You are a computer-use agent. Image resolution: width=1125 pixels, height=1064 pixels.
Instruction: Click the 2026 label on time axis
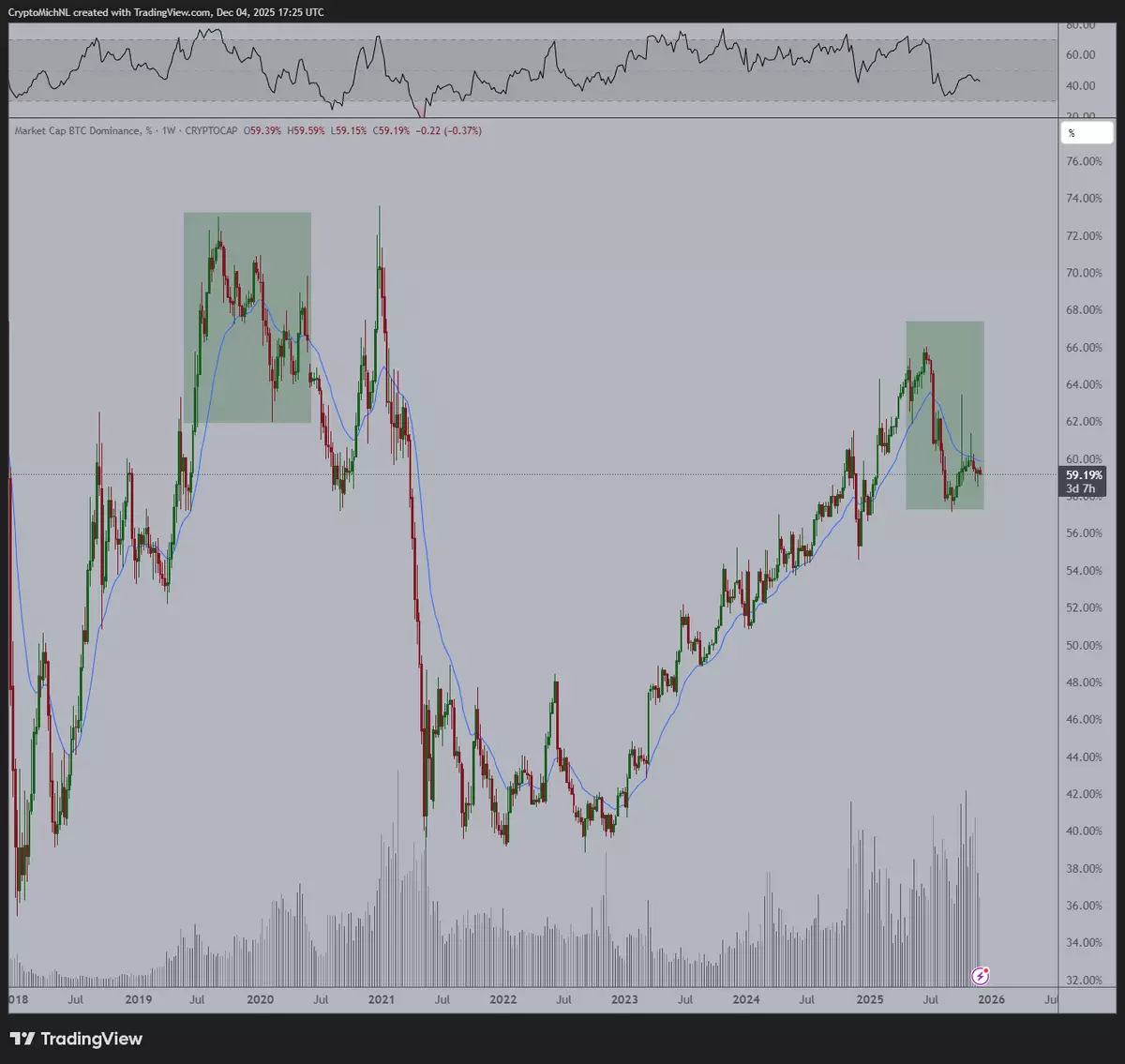991,999
